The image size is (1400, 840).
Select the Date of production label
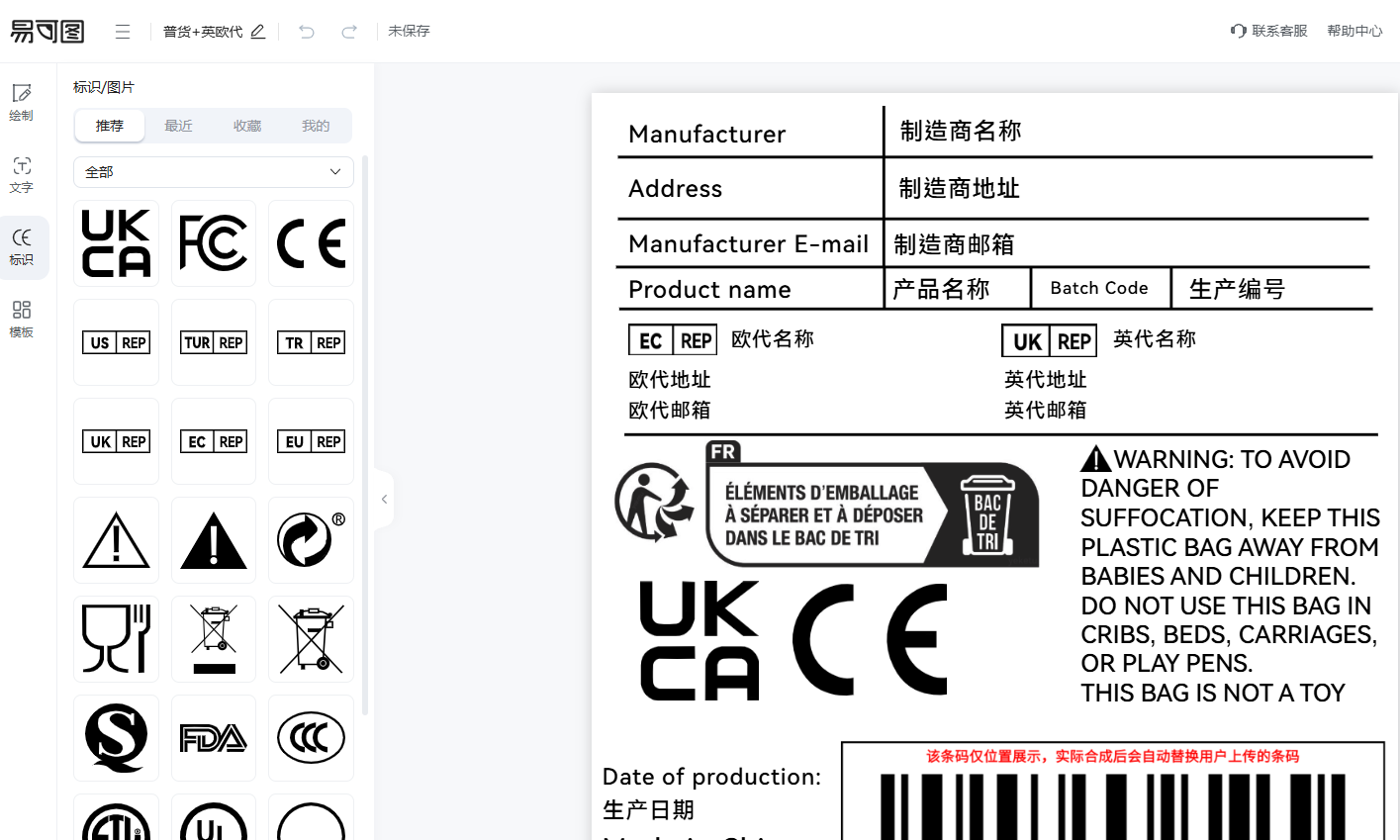point(711,777)
